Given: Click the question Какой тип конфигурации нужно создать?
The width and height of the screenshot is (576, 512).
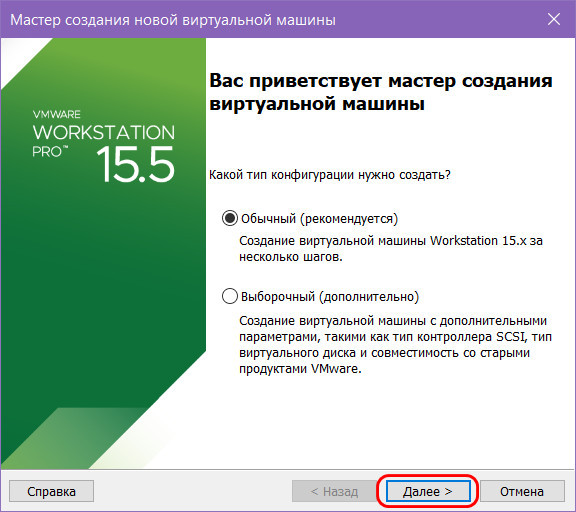Looking at the screenshot, I should pyautogui.click(x=330, y=174).
